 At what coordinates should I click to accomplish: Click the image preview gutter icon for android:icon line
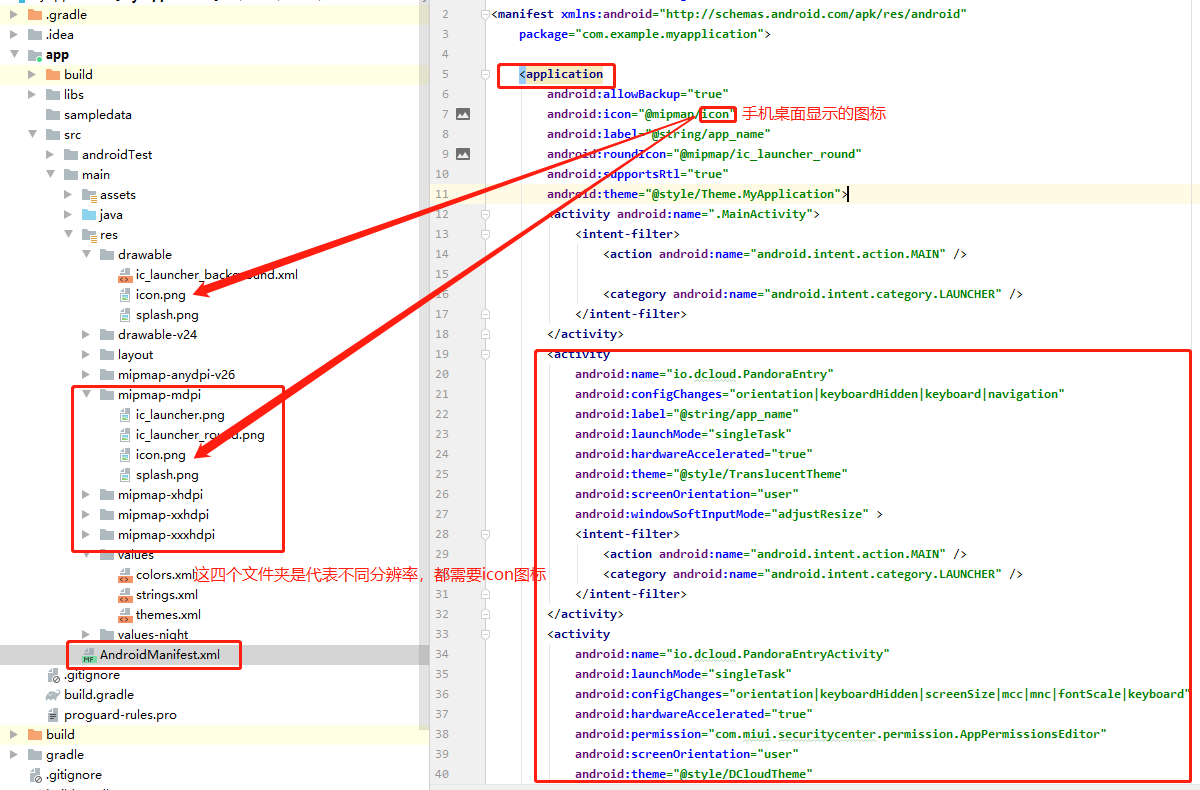462,114
